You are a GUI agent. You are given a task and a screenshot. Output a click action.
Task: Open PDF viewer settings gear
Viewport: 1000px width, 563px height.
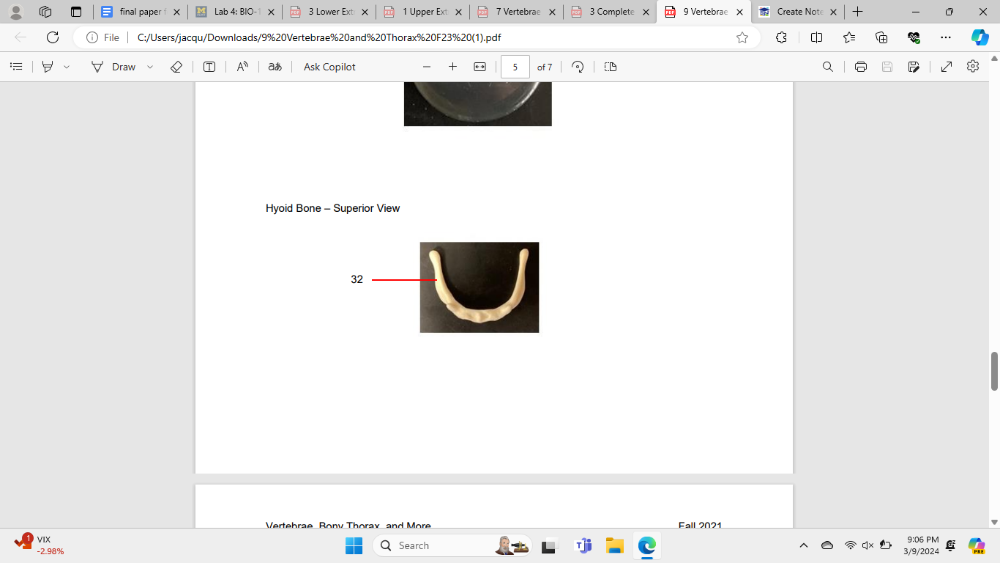pos(973,67)
